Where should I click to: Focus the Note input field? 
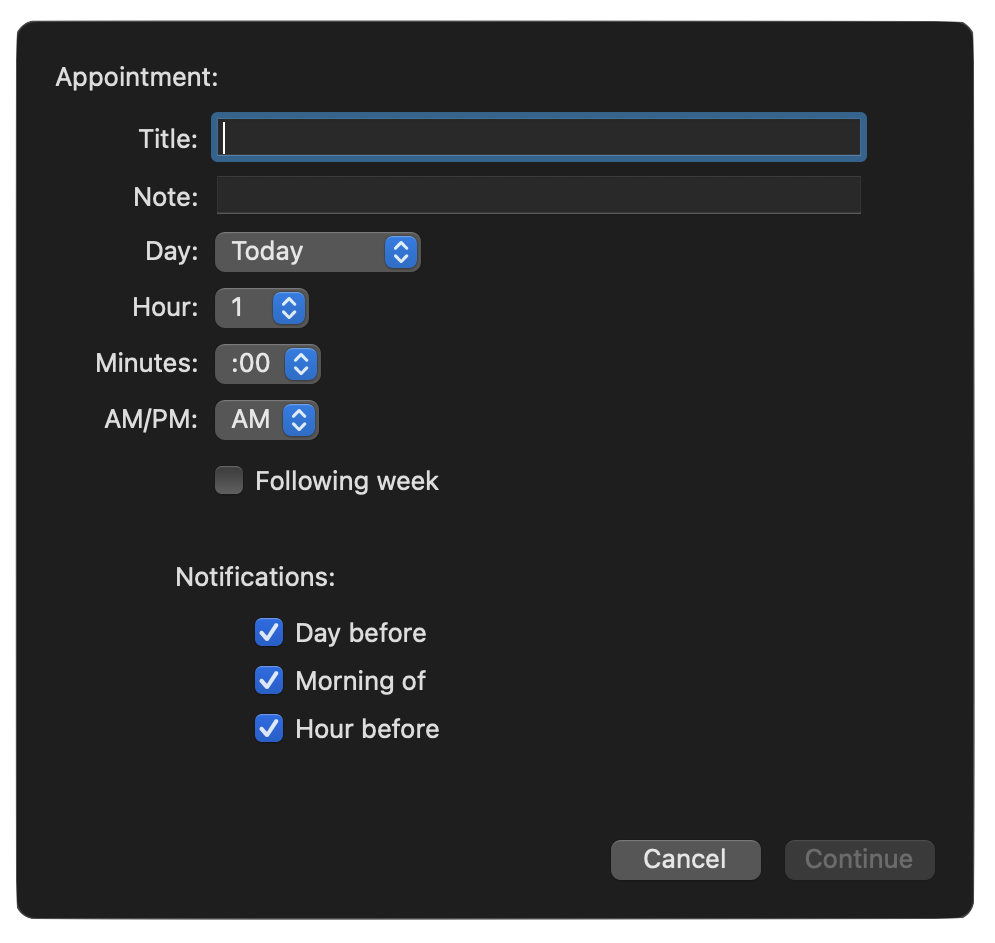coord(538,195)
